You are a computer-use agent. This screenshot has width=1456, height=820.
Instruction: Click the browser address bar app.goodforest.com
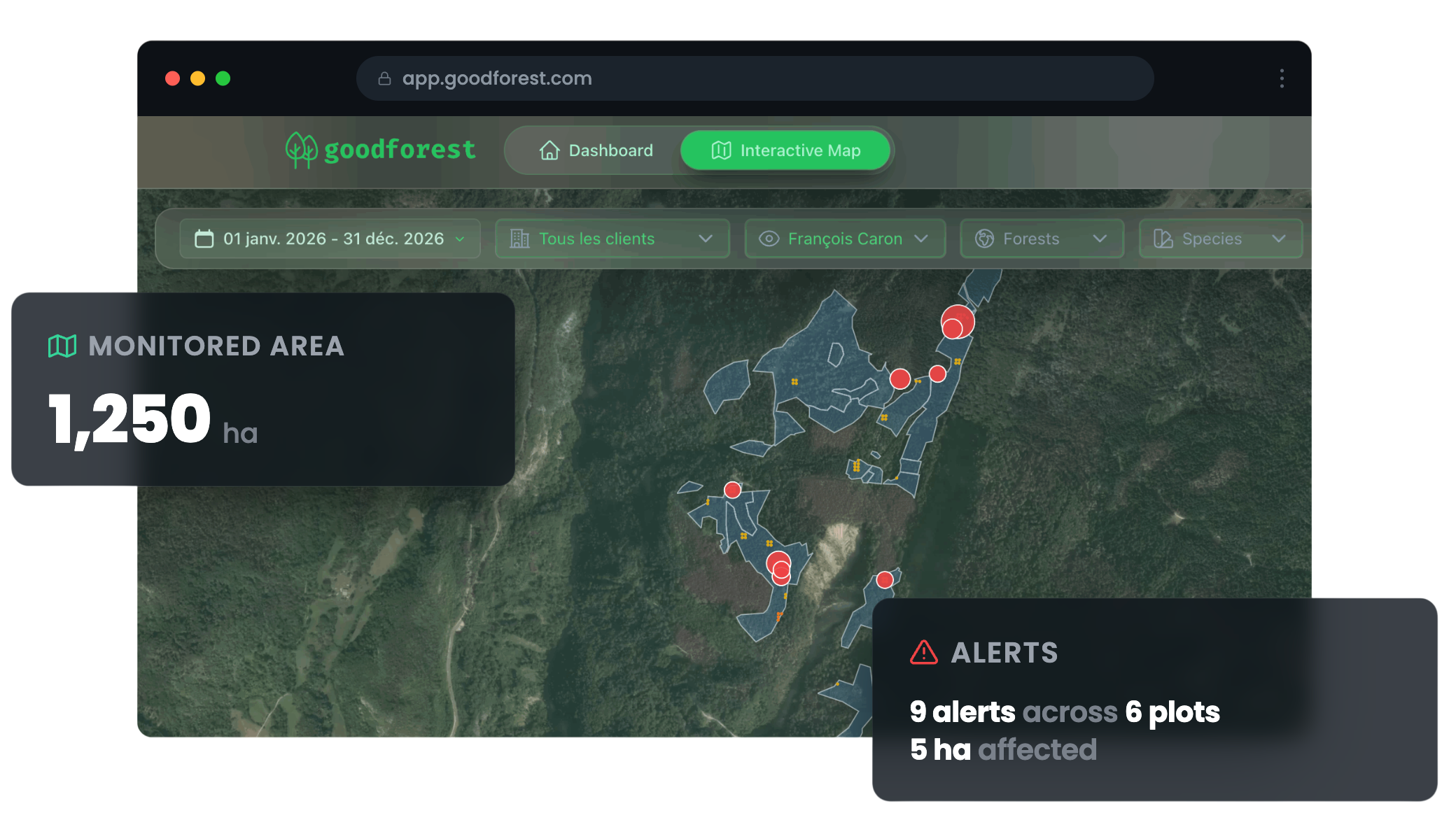click(x=755, y=78)
